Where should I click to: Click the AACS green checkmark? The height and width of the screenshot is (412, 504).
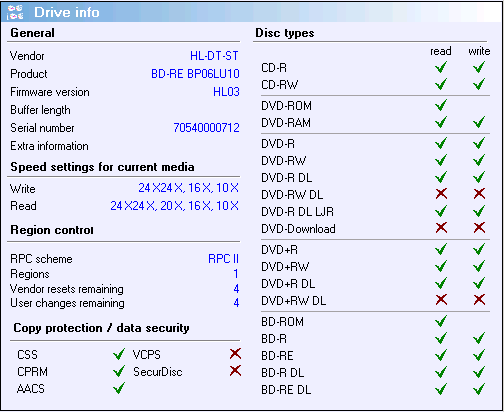click(119, 388)
